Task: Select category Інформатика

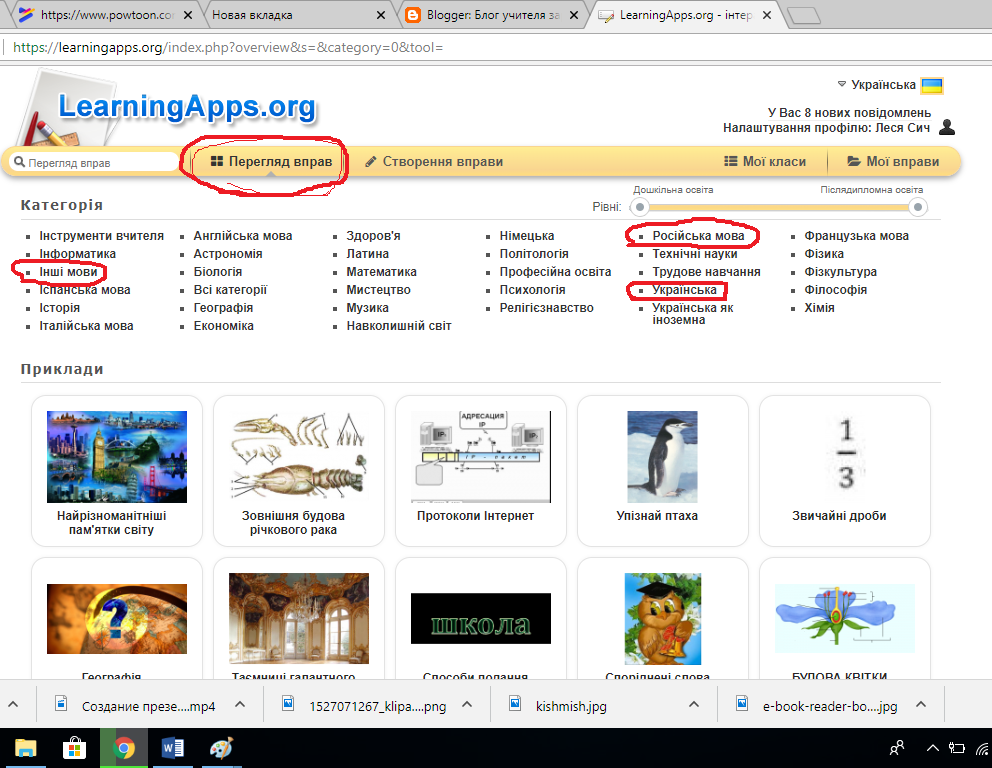Action: point(78,254)
